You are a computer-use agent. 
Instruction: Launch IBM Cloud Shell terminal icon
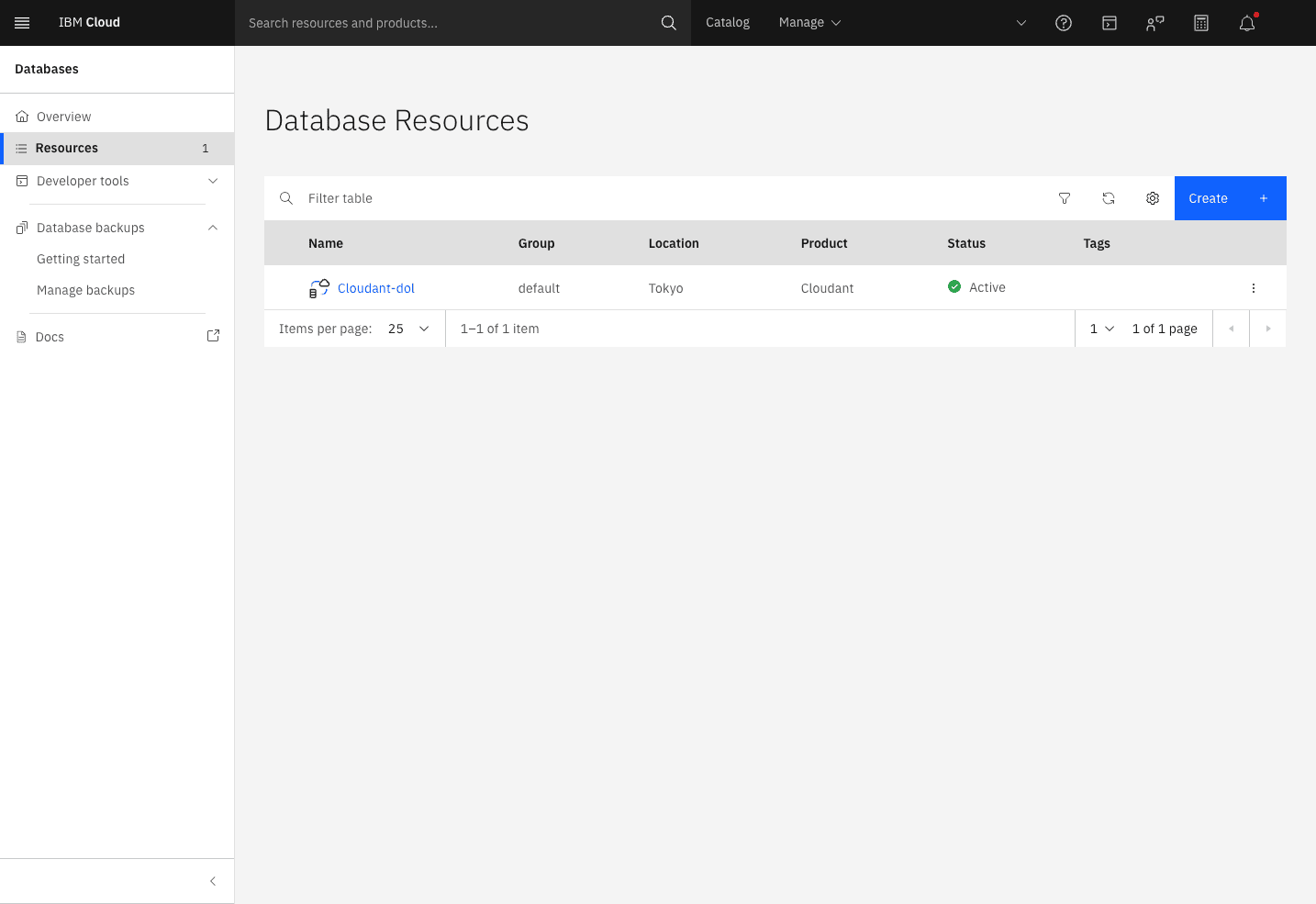[x=1110, y=23]
